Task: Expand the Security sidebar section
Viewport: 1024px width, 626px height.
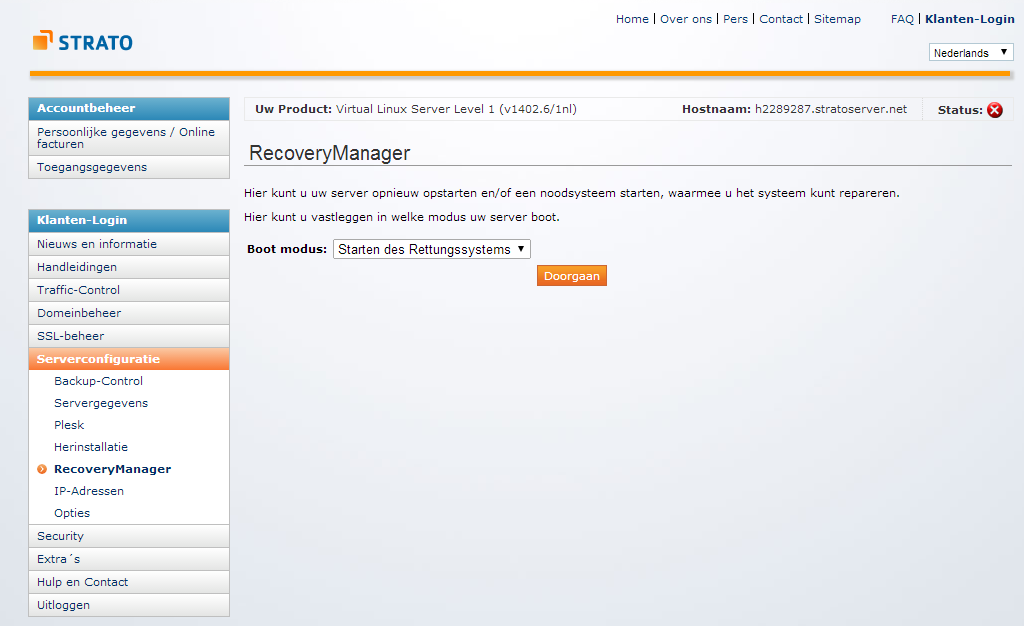Action: pyautogui.click(x=60, y=536)
